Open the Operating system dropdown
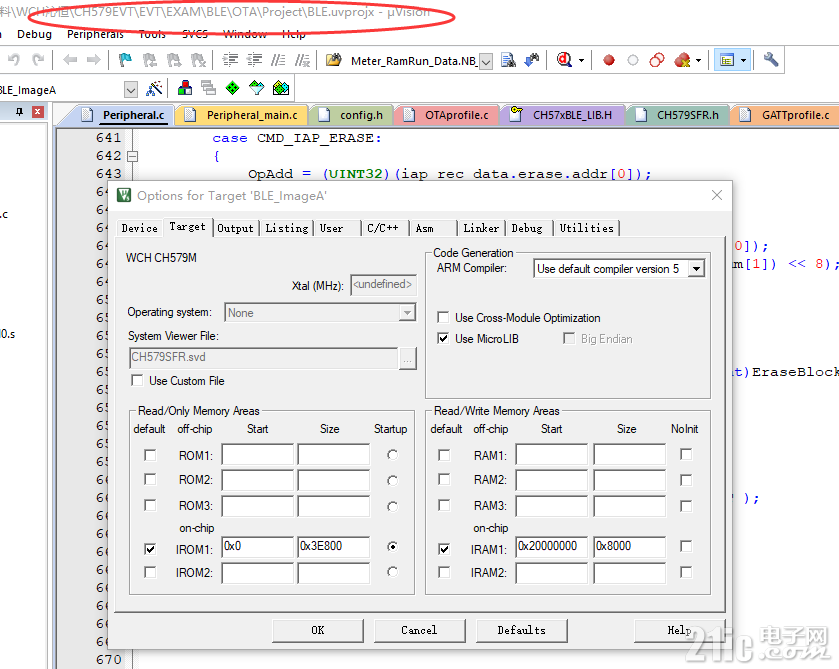The width and height of the screenshot is (839, 669). [x=407, y=312]
